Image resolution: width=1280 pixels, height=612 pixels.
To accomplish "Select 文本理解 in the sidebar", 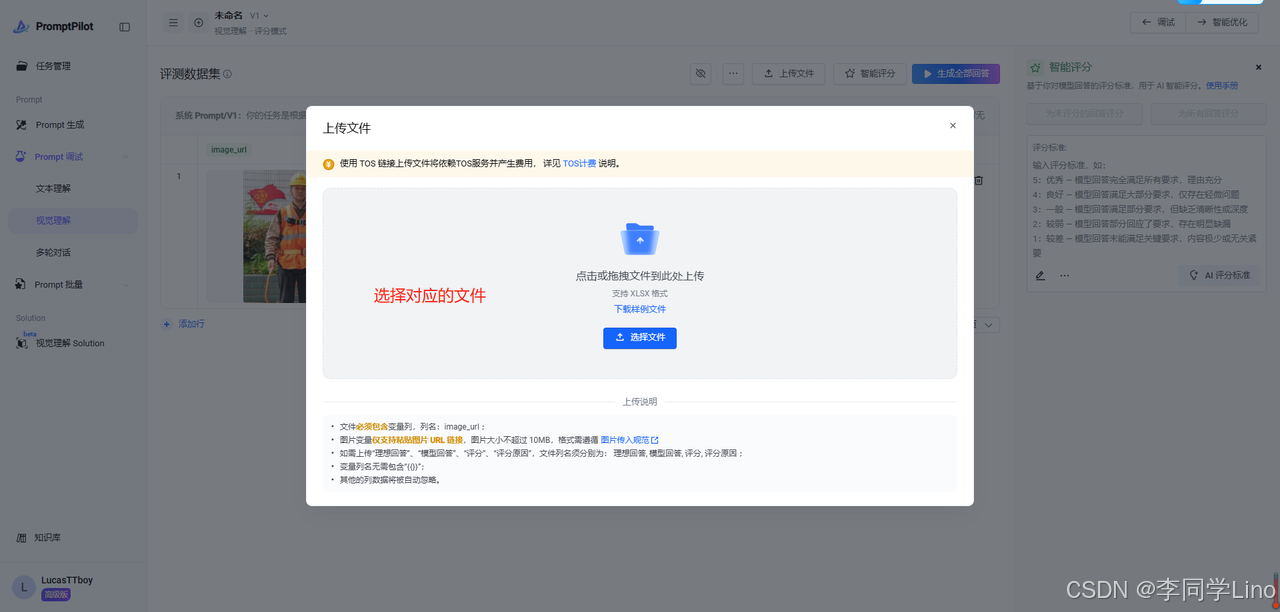I will 54,188.
